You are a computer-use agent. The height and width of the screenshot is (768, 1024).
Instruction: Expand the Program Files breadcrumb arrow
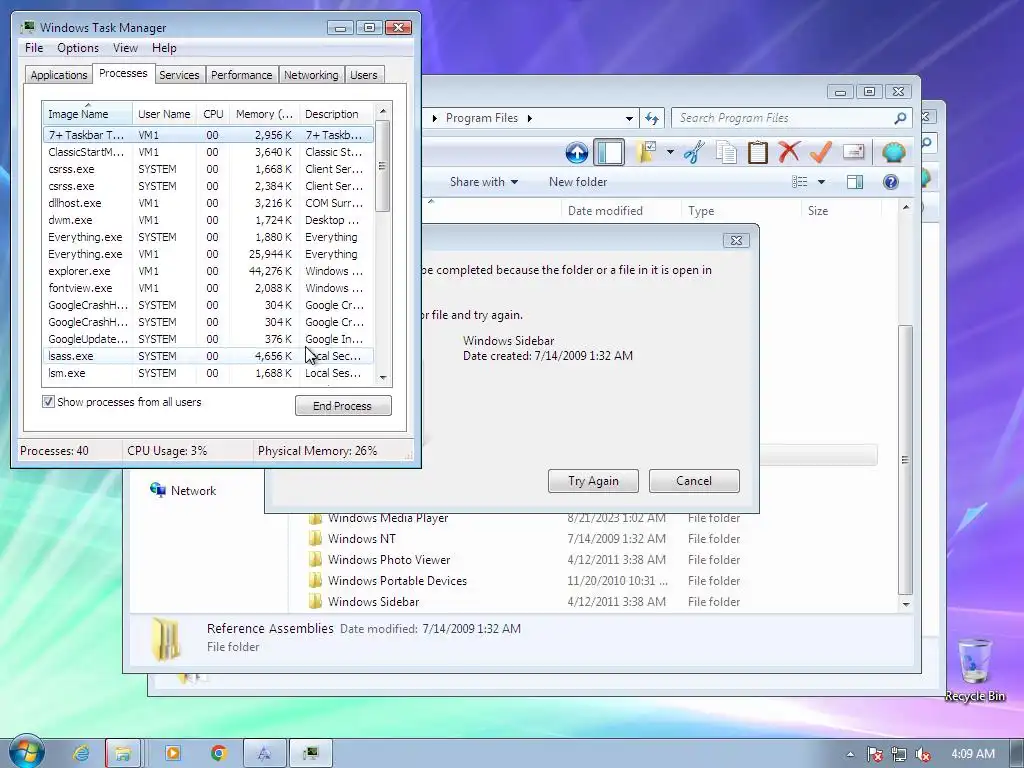tap(530, 118)
